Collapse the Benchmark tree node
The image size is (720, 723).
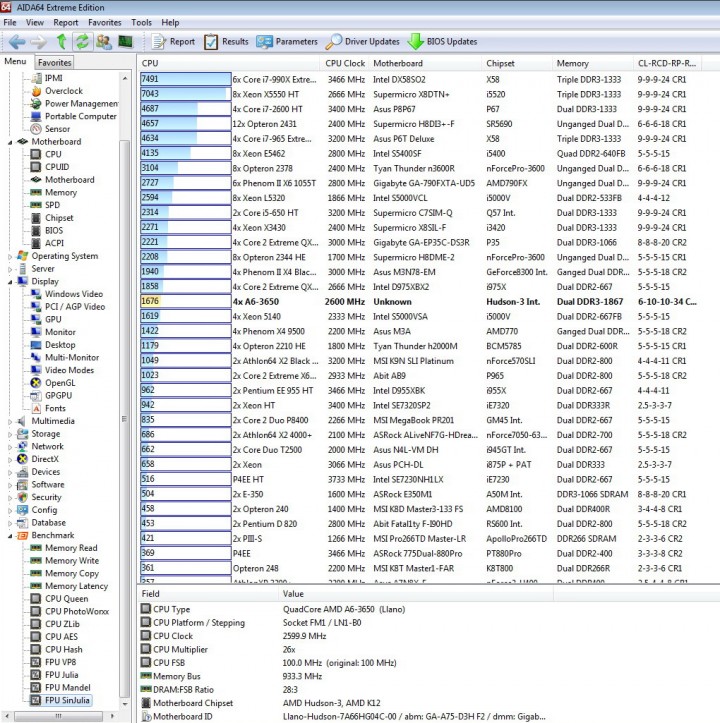(x=10, y=536)
